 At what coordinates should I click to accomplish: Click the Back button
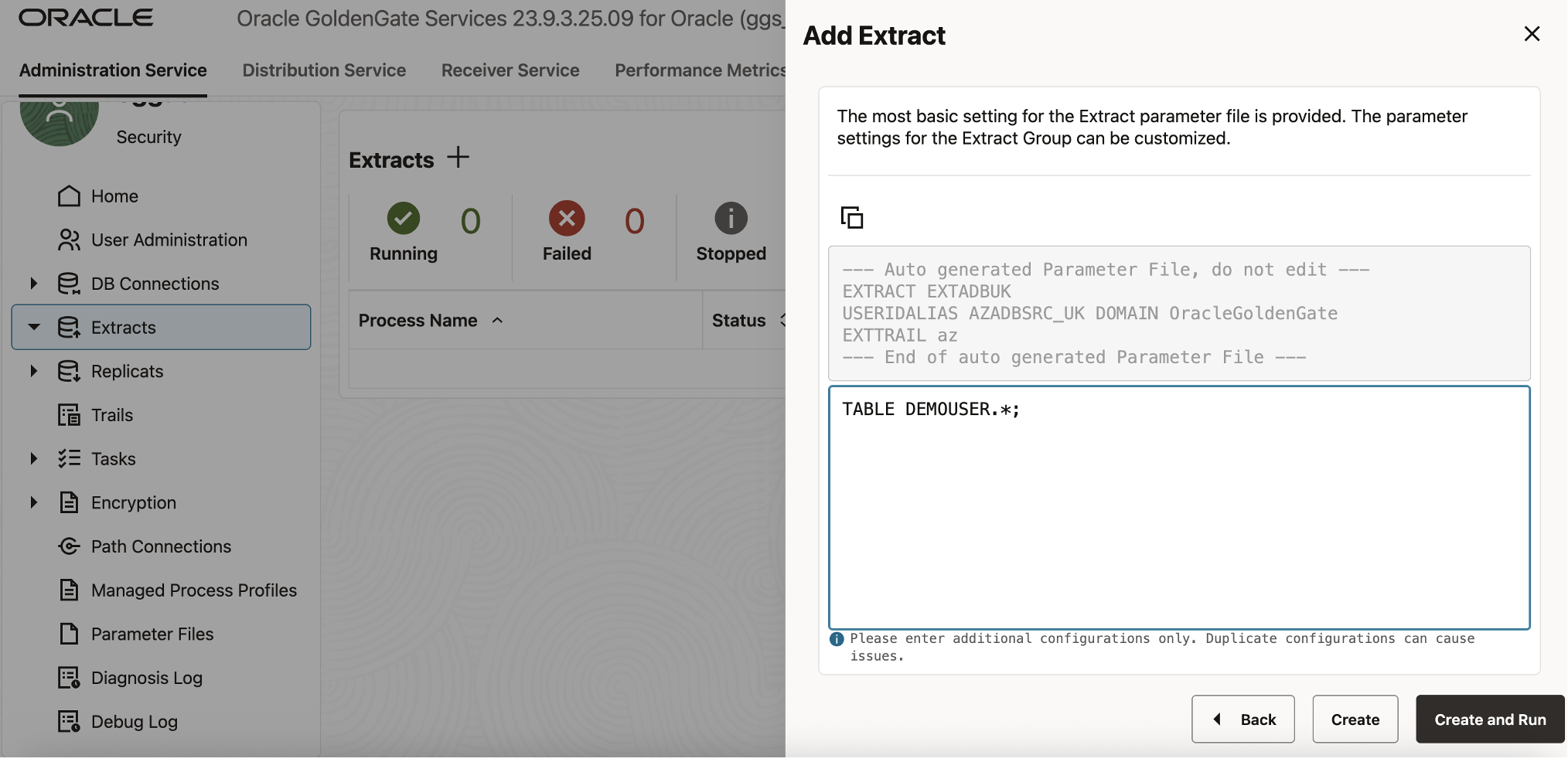point(1242,719)
